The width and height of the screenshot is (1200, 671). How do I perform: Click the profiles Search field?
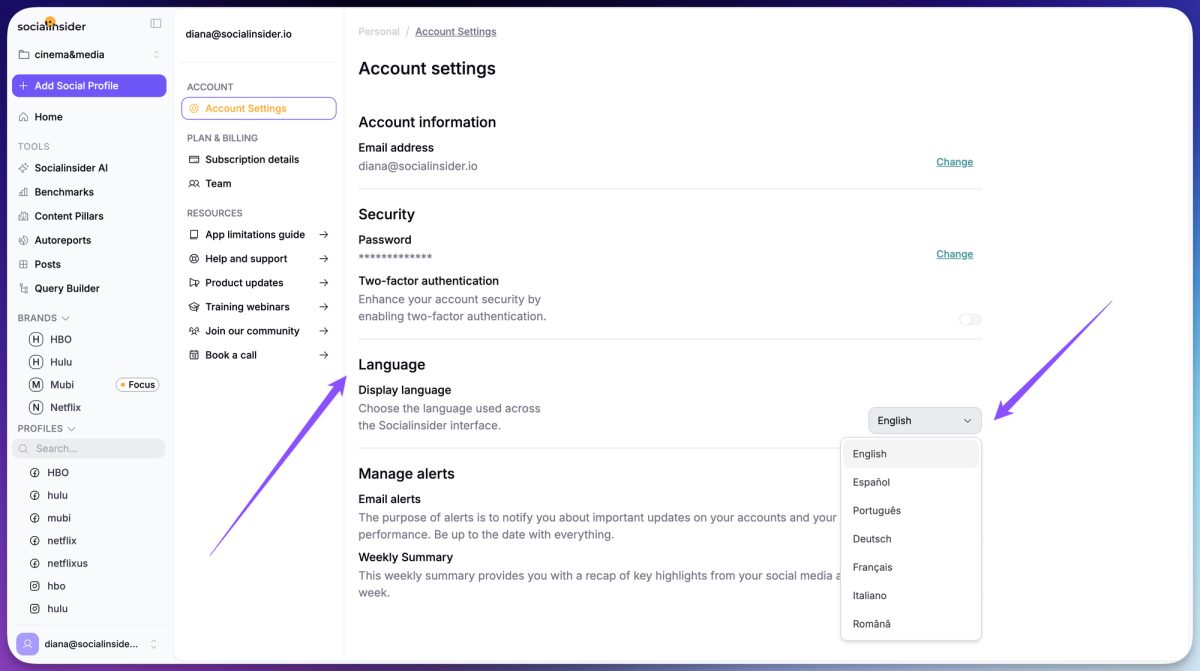[x=89, y=449]
